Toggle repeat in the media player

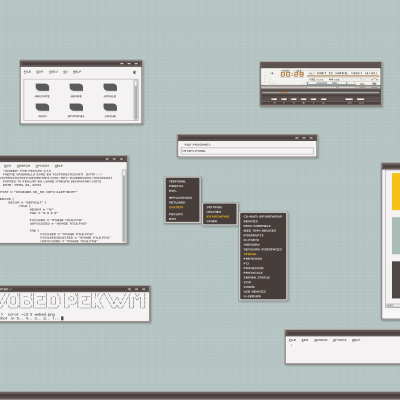tap(360, 99)
